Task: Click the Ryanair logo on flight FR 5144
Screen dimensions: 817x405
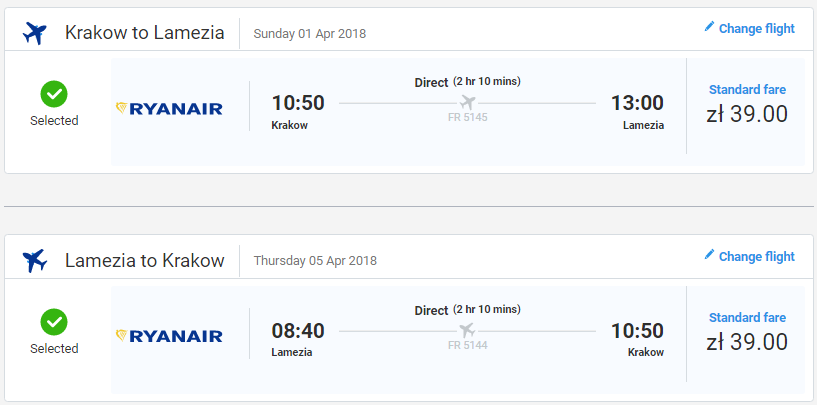Action: click(x=169, y=336)
